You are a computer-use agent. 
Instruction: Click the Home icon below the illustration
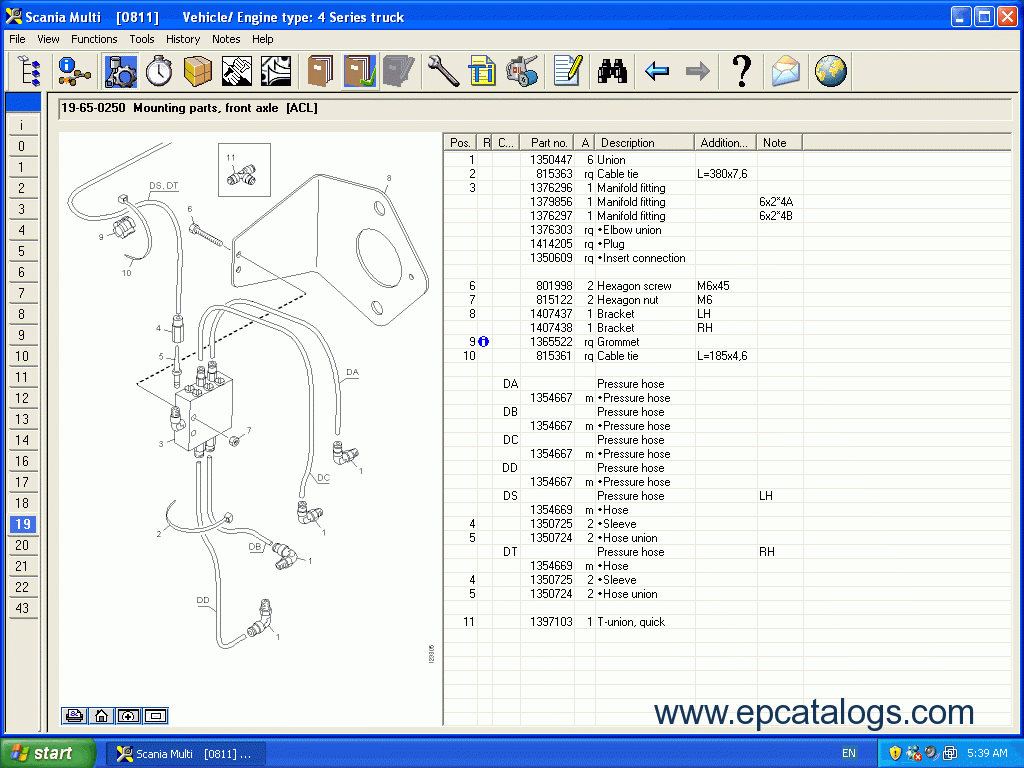(101, 715)
